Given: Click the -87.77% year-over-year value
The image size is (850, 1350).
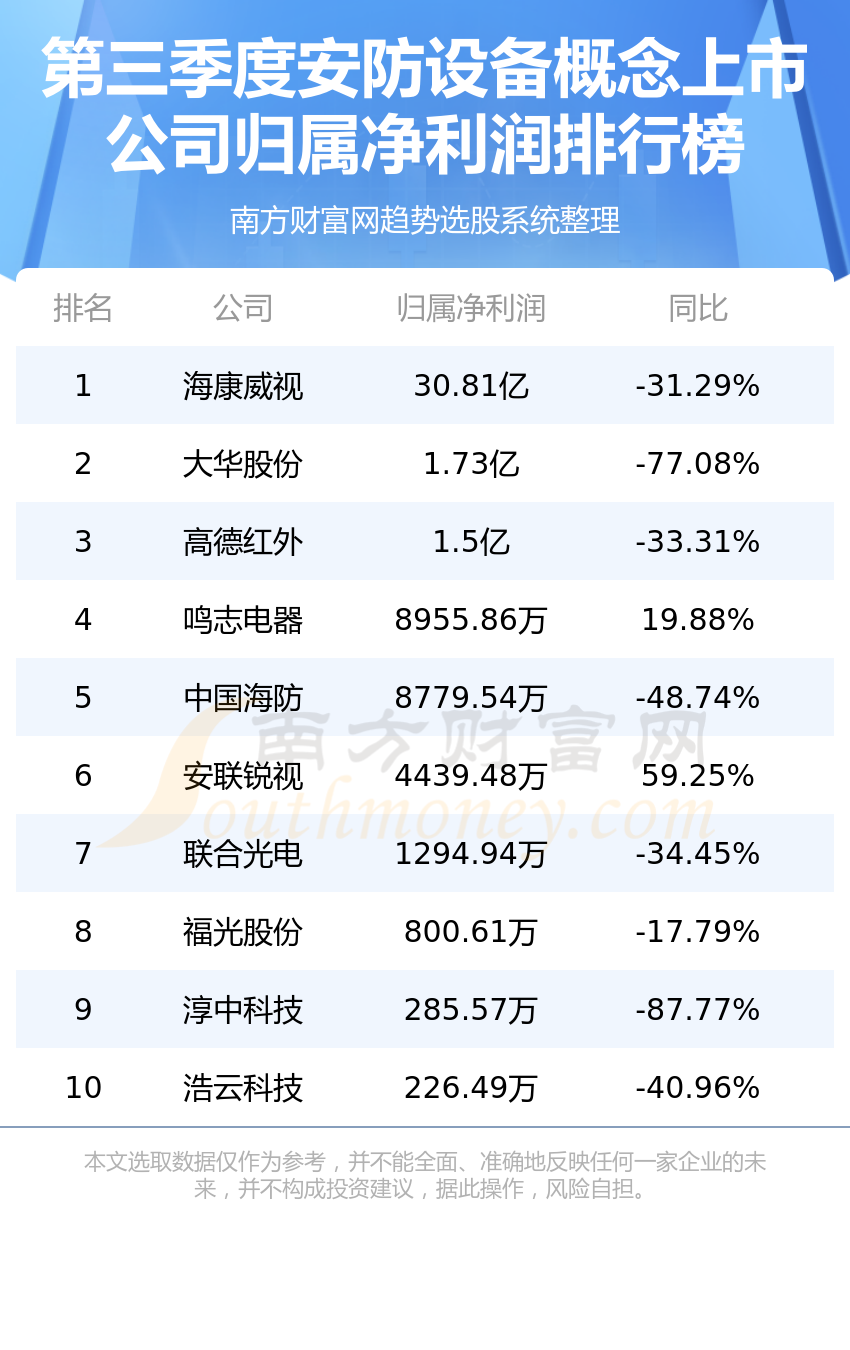Looking at the screenshot, I should coord(698,1010).
